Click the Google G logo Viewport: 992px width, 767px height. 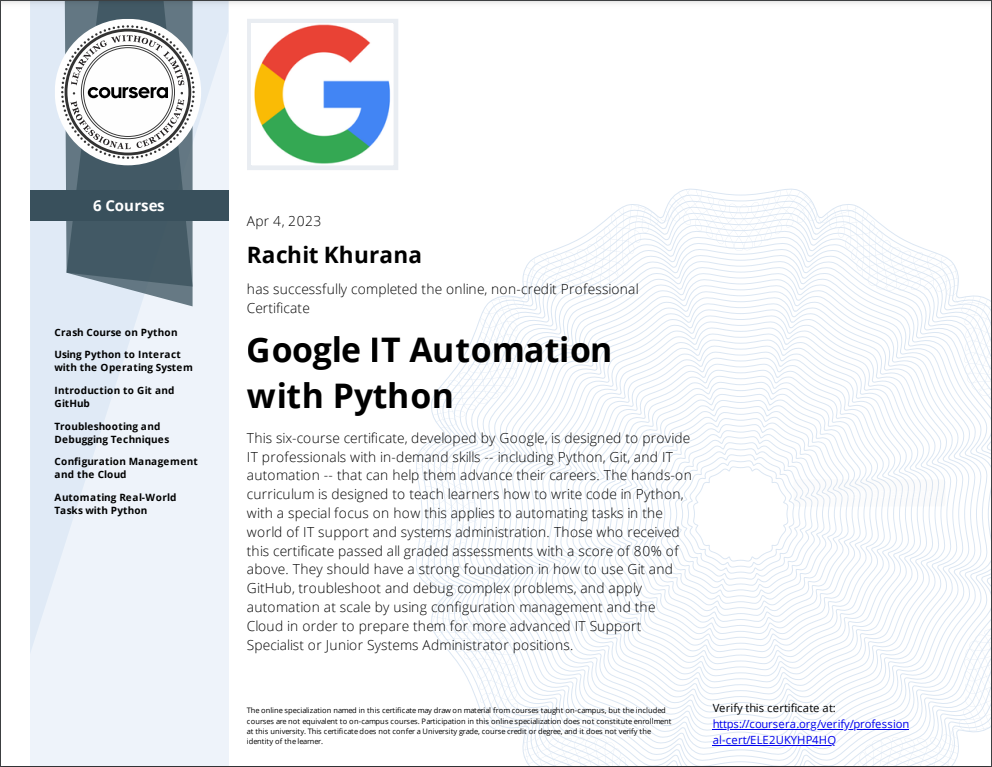click(x=322, y=94)
